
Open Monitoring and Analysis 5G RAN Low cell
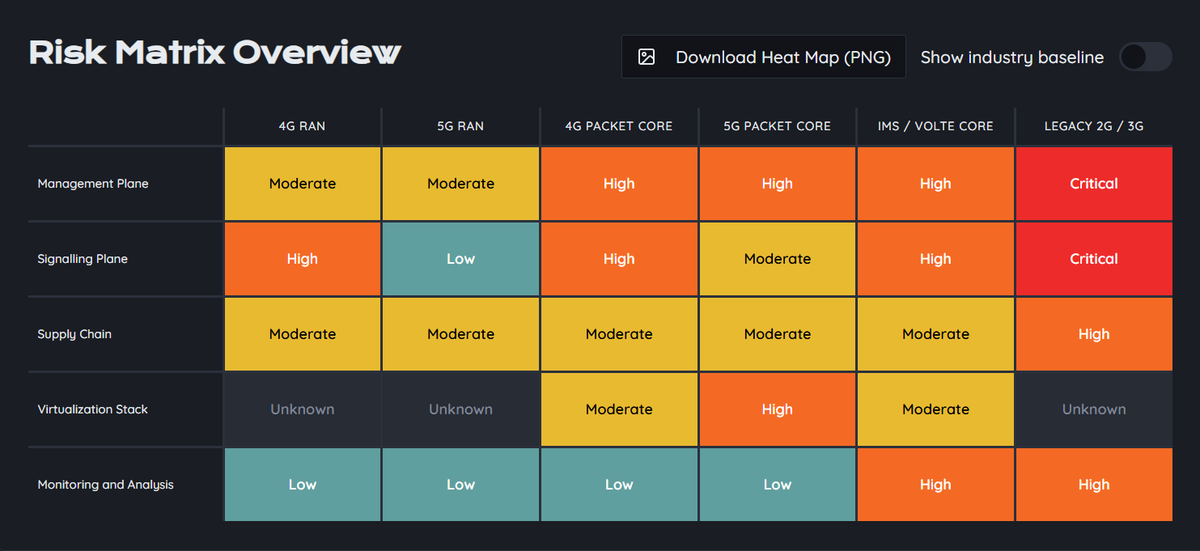[461, 485]
